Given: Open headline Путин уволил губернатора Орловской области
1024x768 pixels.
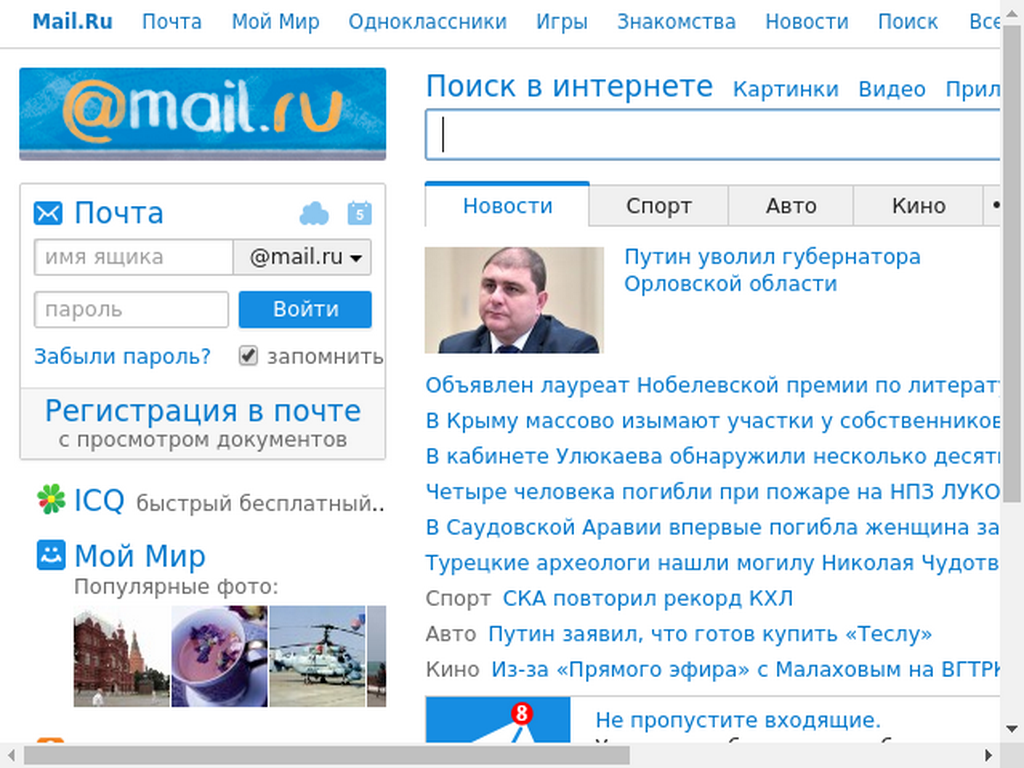Looking at the screenshot, I should (x=772, y=270).
